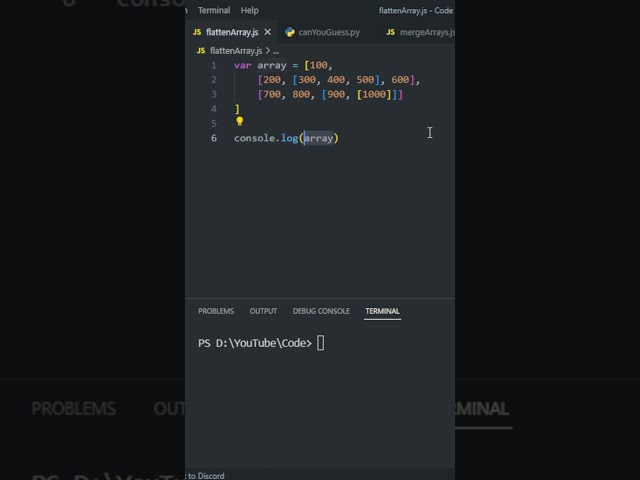The image size is (640, 480).
Task: Click the terminal prompt PS D:\YouTube\Code>
Action: pyautogui.click(x=255, y=343)
